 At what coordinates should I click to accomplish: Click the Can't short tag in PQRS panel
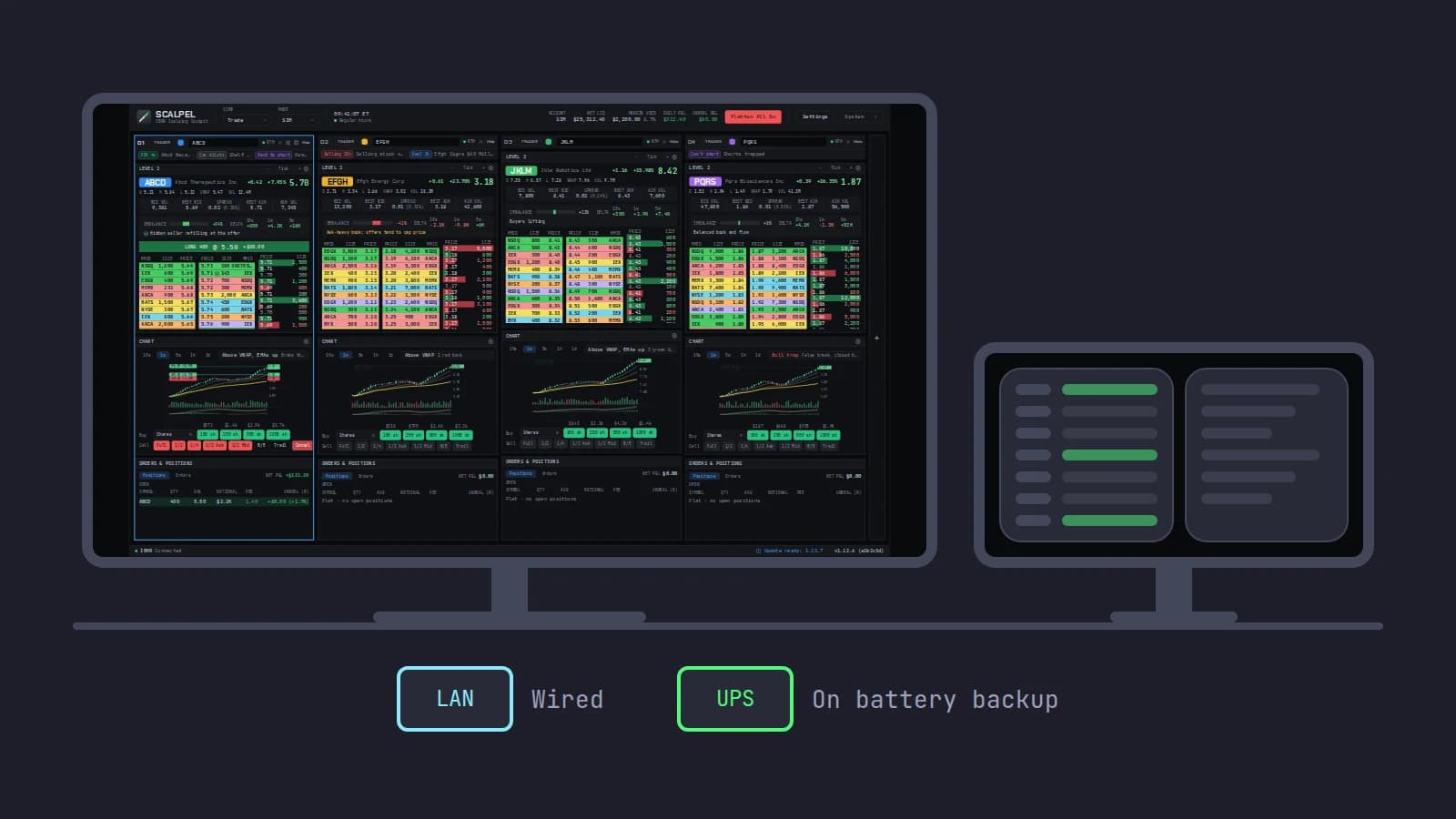pyautogui.click(x=704, y=154)
